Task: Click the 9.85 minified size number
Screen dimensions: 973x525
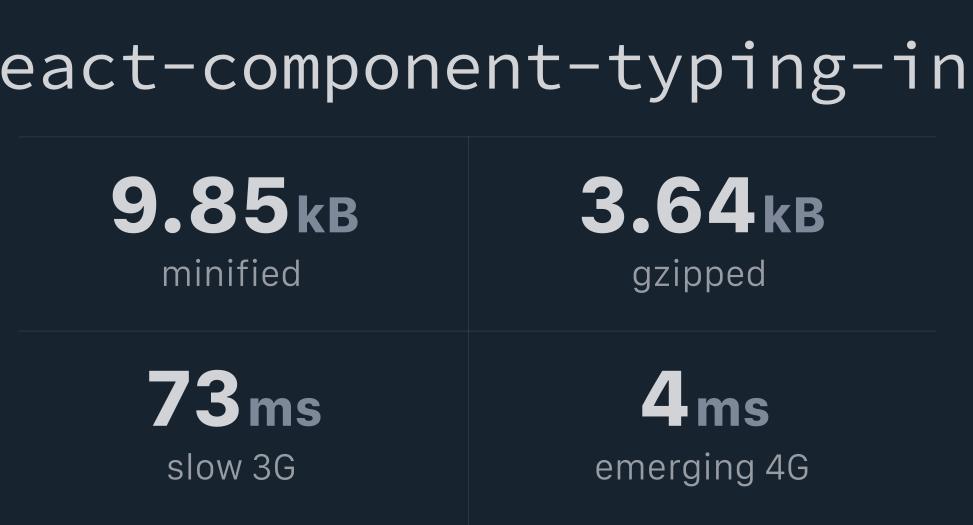Action: click(x=200, y=205)
